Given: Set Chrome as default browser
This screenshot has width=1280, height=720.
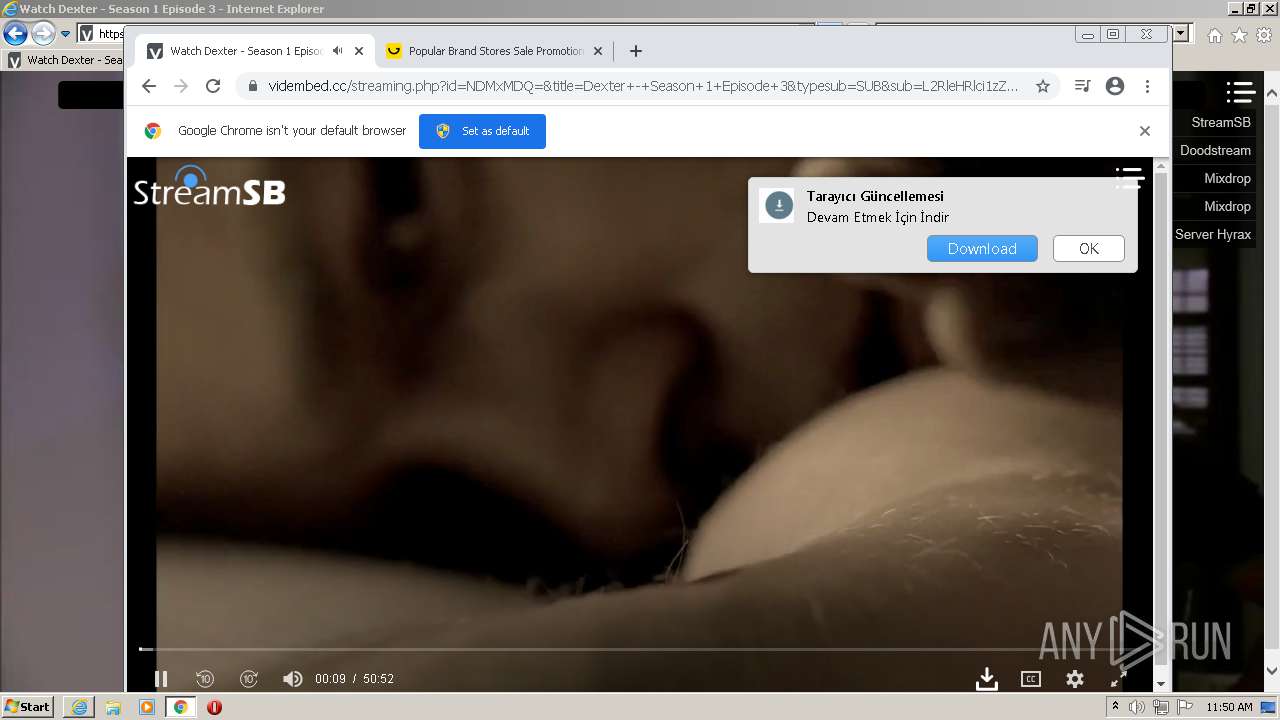Looking at the screenshot, I should pyautogui.click(x=482, y=131).
